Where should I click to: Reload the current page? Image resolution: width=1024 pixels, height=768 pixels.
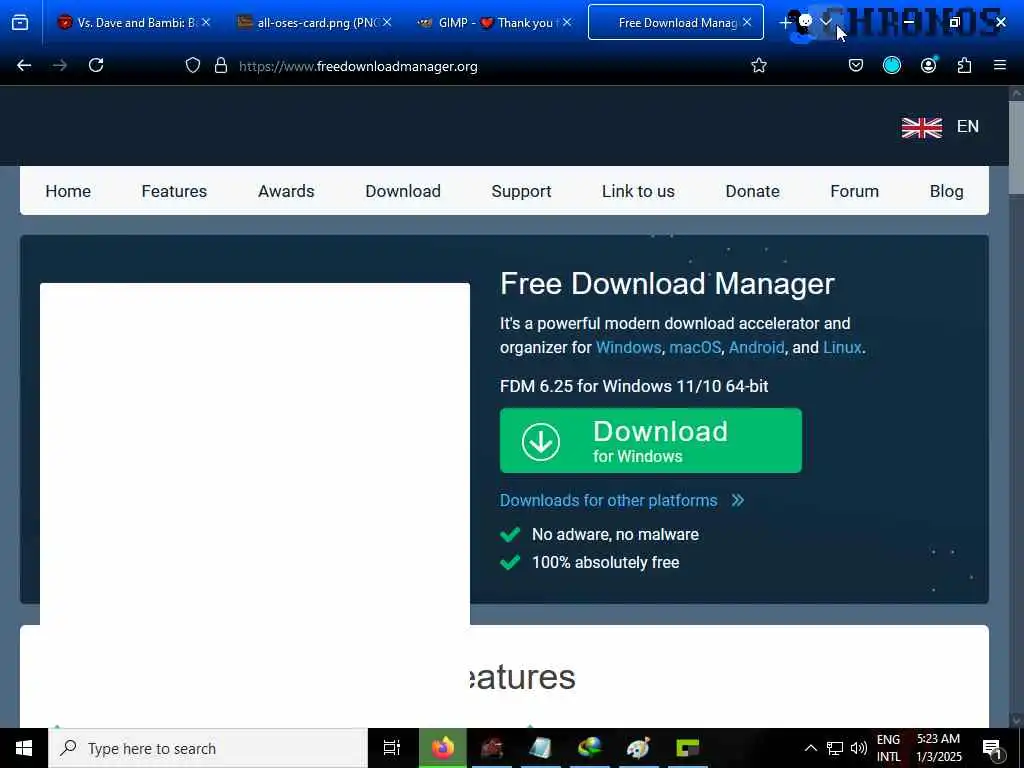click(96, 65)
